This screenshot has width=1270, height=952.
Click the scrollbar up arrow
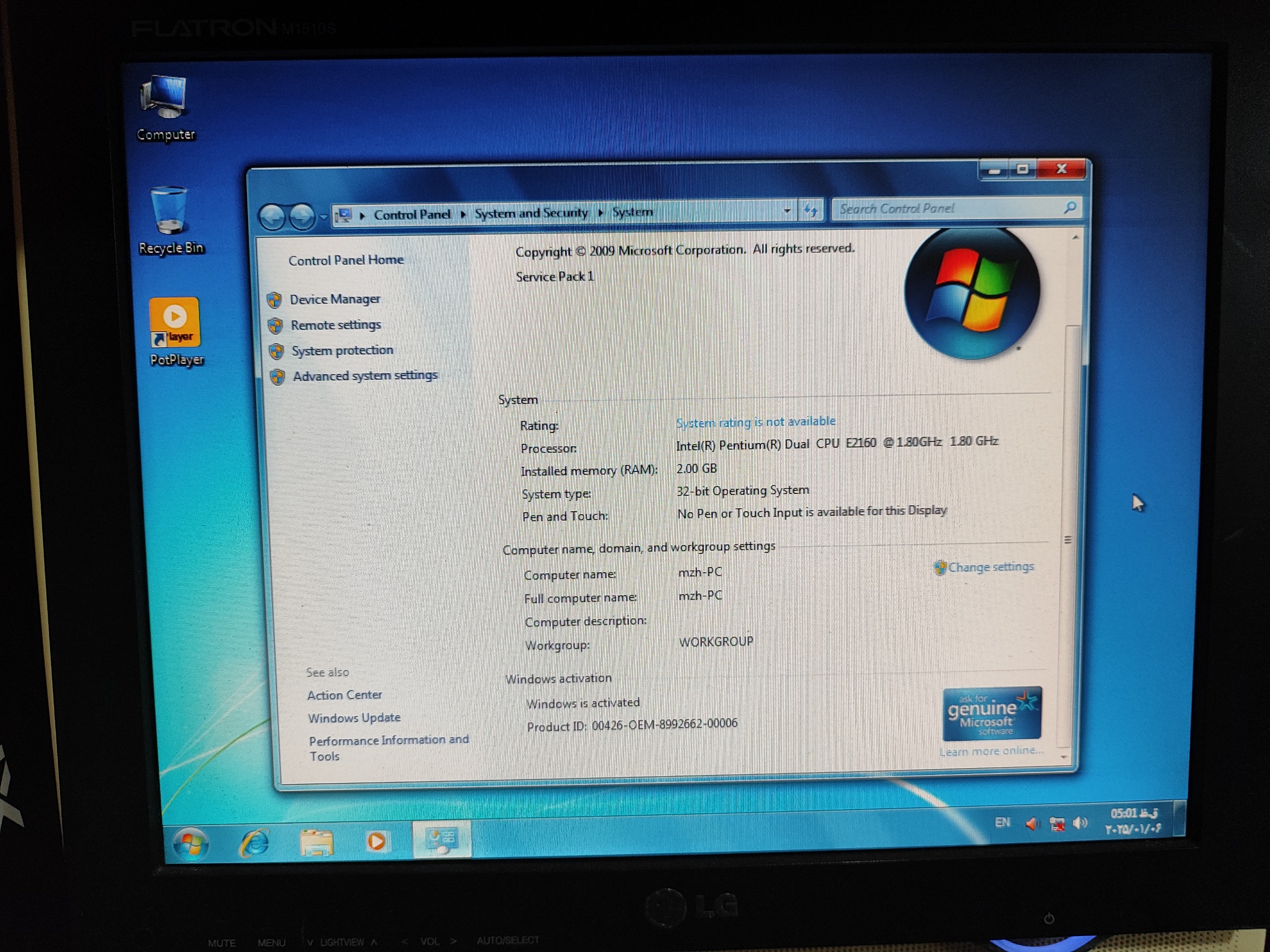1075,237
